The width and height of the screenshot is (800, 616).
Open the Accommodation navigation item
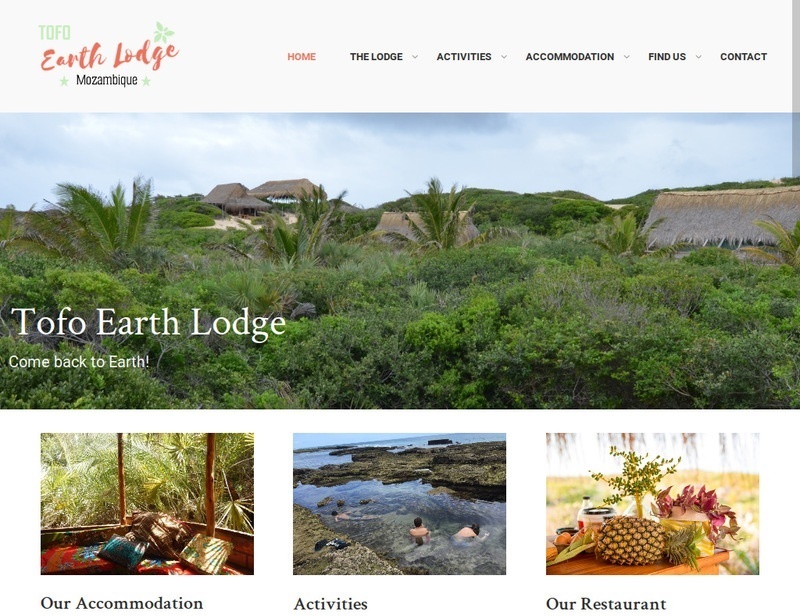(x=570, y=57)
